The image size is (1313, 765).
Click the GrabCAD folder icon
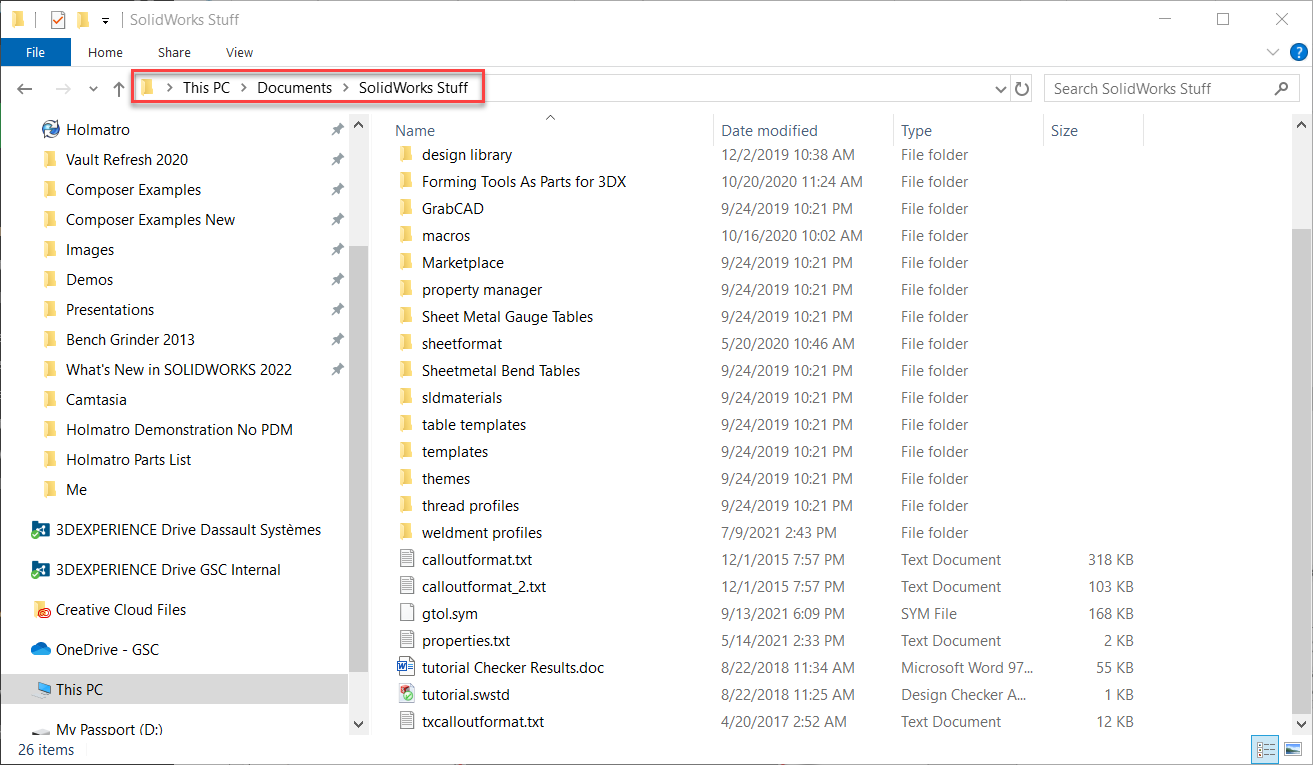[405, 208]
